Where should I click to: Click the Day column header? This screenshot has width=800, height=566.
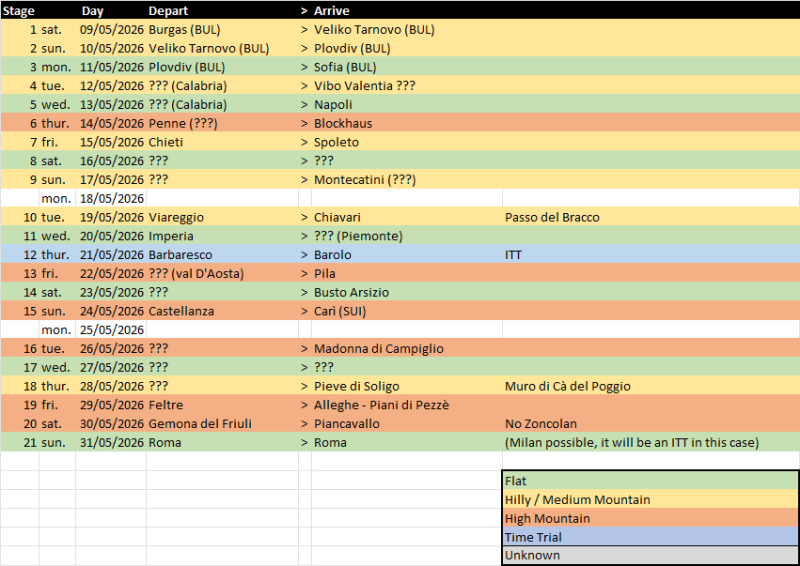(92, 11)
